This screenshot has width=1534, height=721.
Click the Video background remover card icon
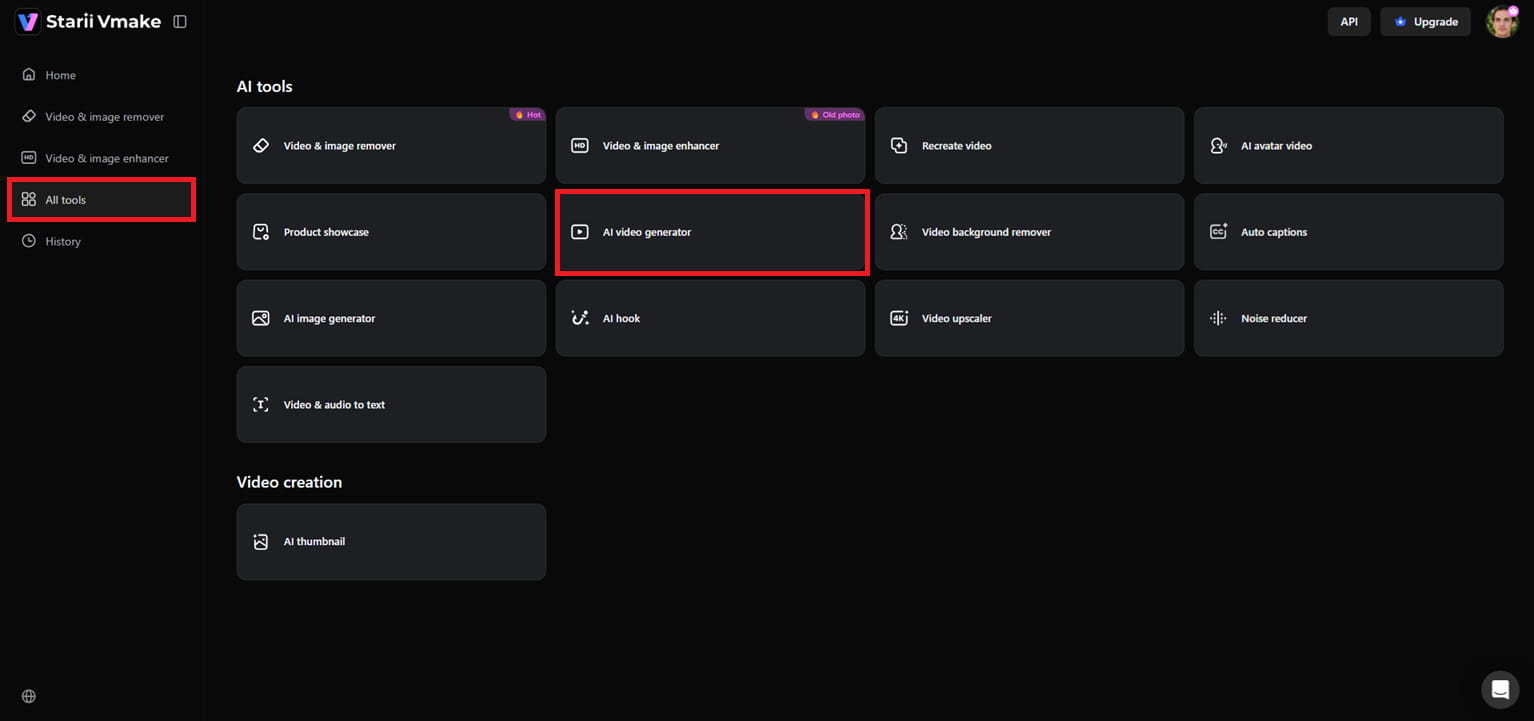[x=899, y=232]
